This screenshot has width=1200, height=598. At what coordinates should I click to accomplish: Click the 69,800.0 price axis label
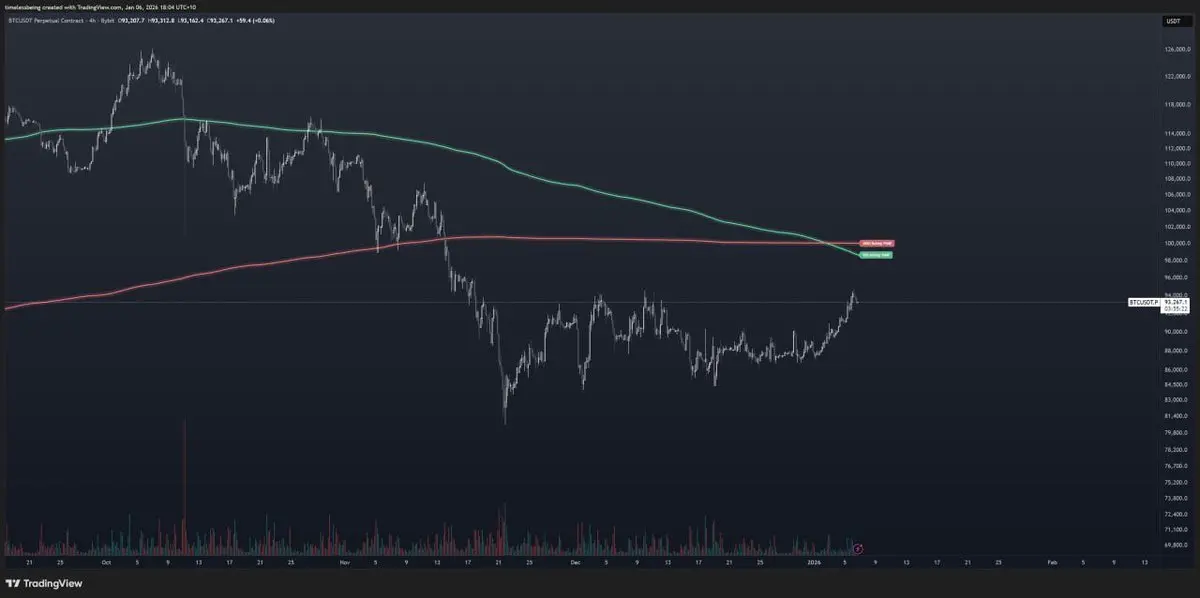[1175, 545]
